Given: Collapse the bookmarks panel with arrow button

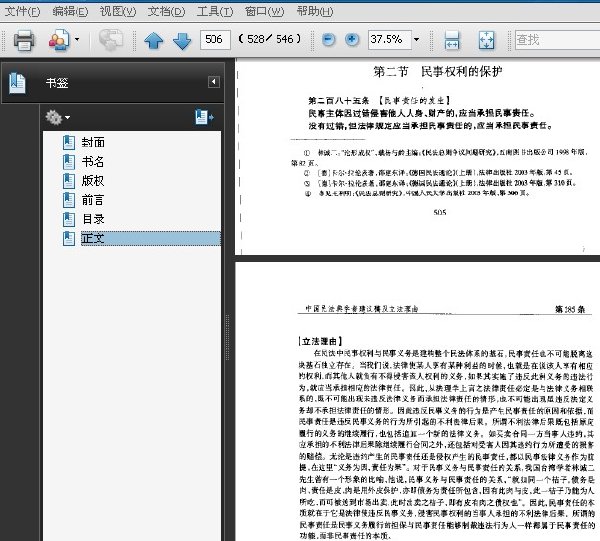Looking at the screenshot, I should [x=214, y=82].
